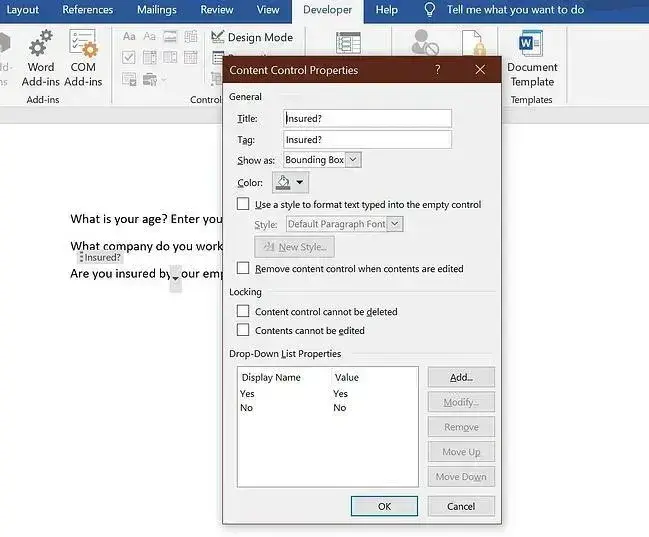Open the Mailings ribbon tab
This screenshot has width=649, height=537.
pyautogui.click(x=156, y=10)
